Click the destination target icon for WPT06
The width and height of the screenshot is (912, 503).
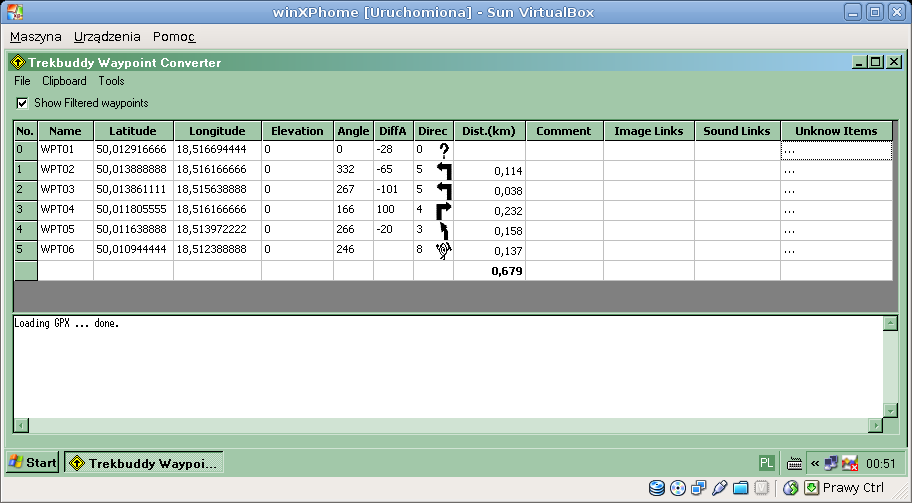[x=444, y=251]
